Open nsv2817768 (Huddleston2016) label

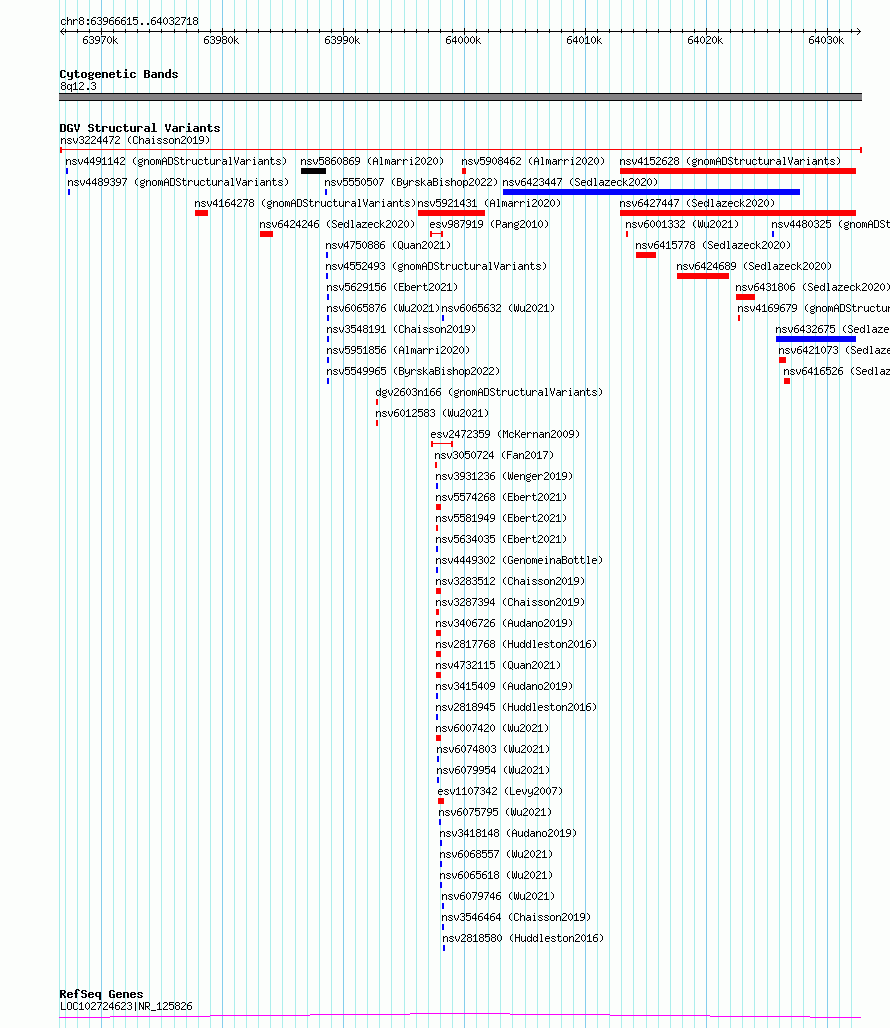tap(516, 644)
